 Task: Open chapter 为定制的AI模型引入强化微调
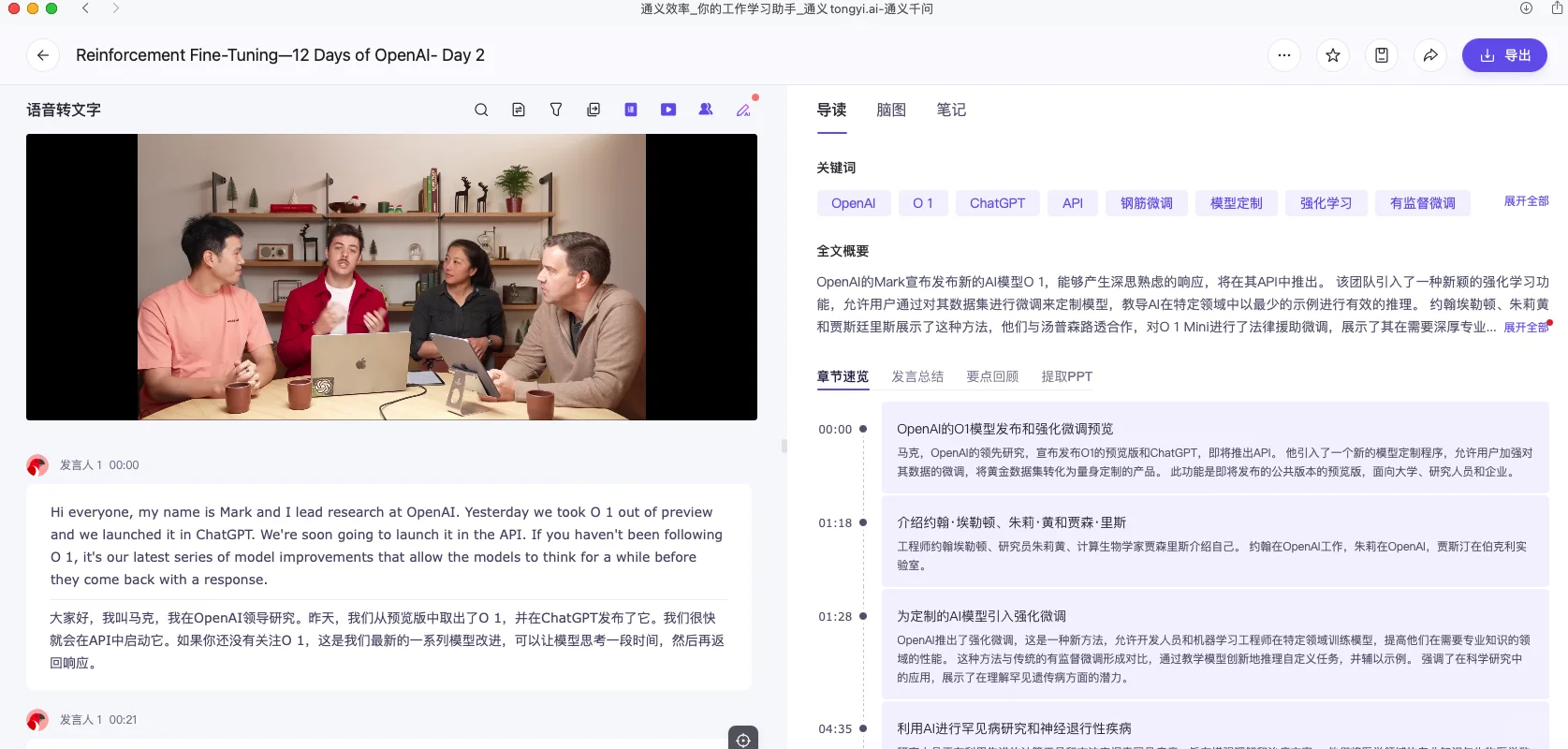pyautogui.click(x=1215, y=644)
